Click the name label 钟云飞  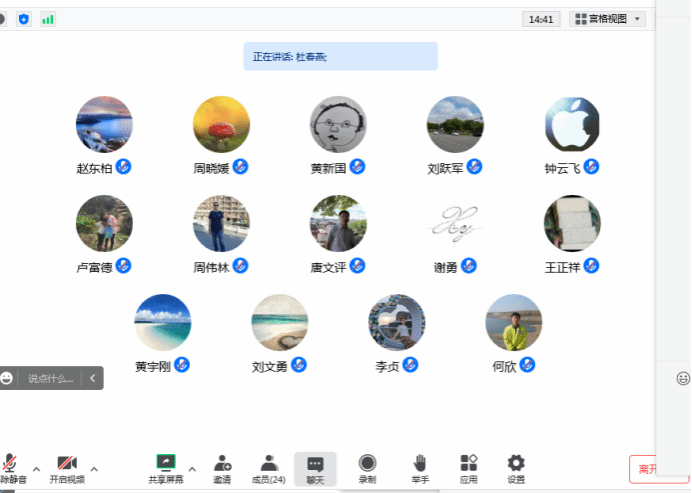pyautogui.click(x=562, y=168)
